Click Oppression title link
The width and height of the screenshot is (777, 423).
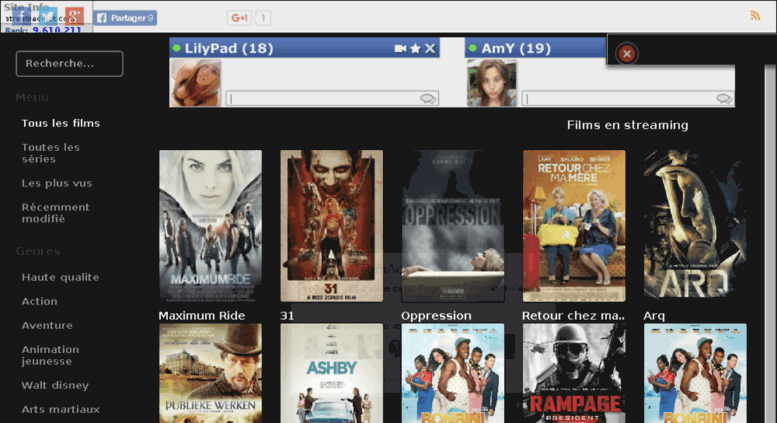(436, 316)
